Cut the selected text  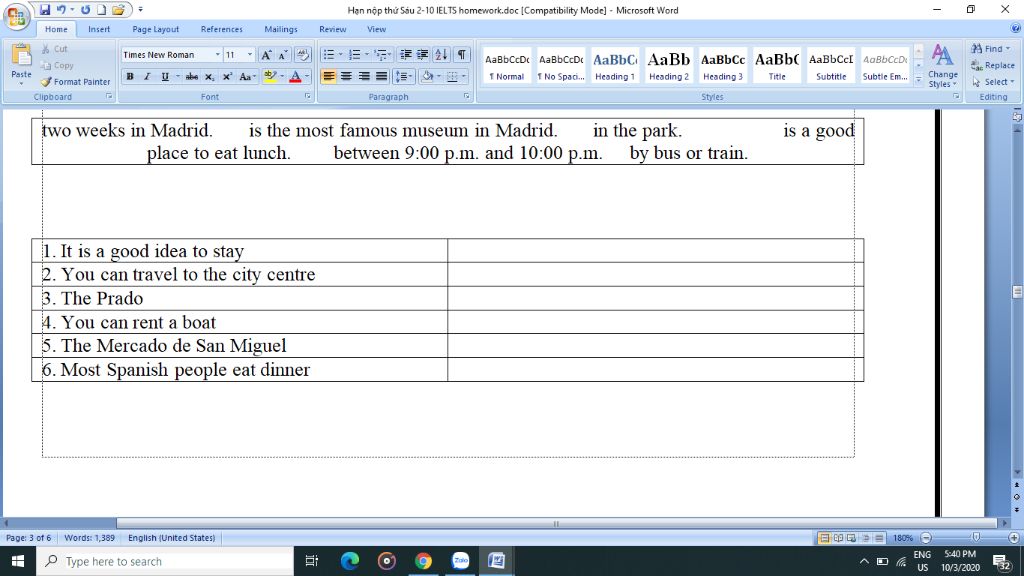click(x=54, y=49)
